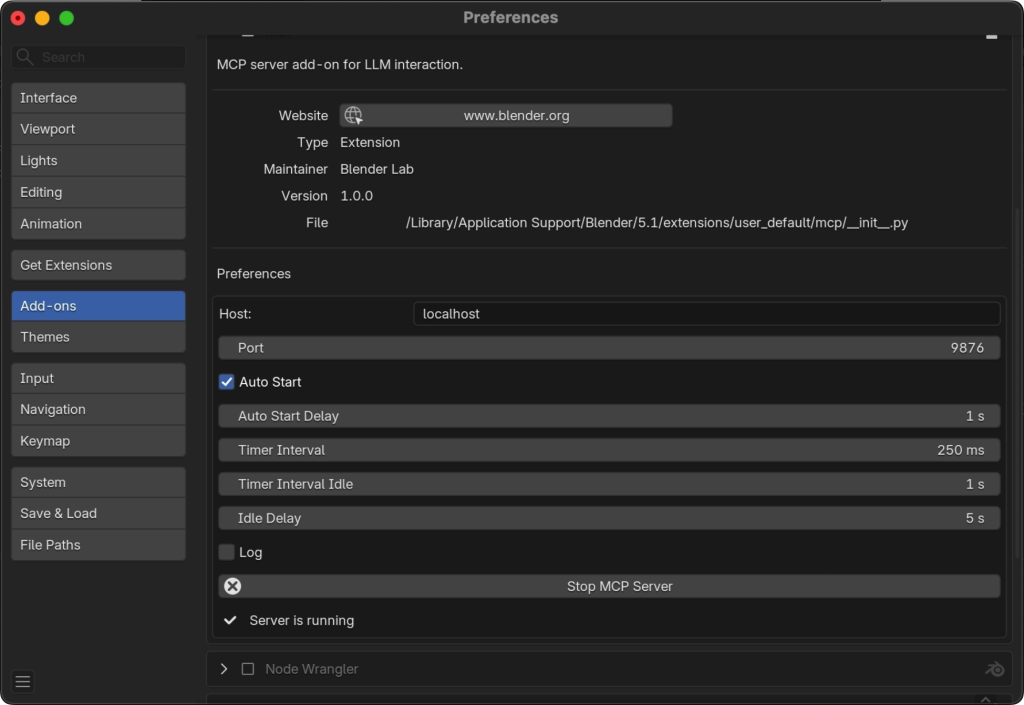Click the globe icon beside www.blender.org
The width and height of the screenshot is (1024, 705).
tap(353, 116)
